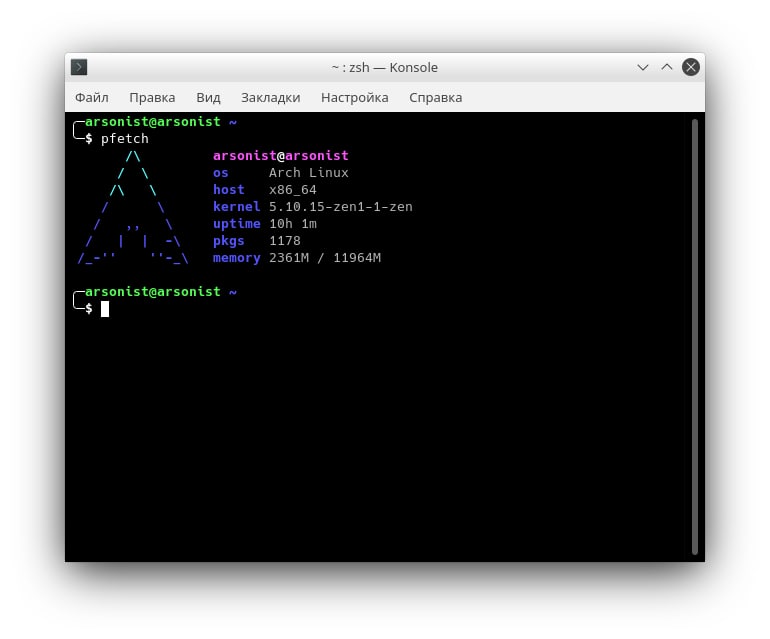Open the Файл menu
The width and height of the screenshot is (770, 639).
92,97
